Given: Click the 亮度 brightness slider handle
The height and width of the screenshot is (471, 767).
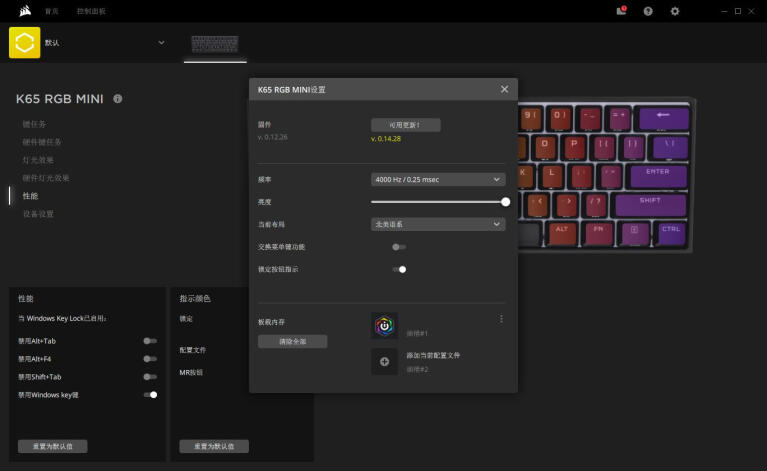Looking at the screenshot, I should pyautogui.click(x=505, y=202).
